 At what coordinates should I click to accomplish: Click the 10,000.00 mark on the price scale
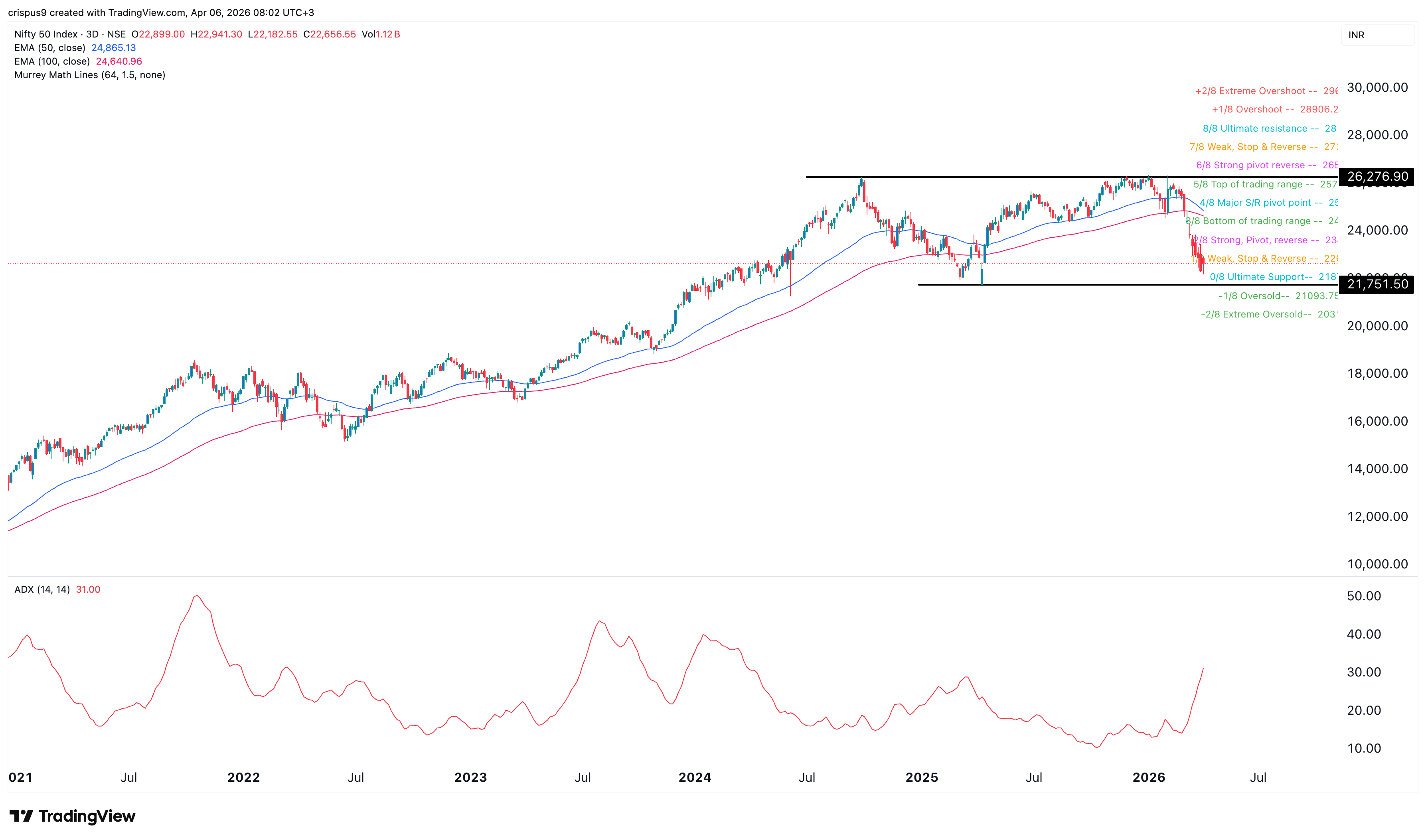1377,564
